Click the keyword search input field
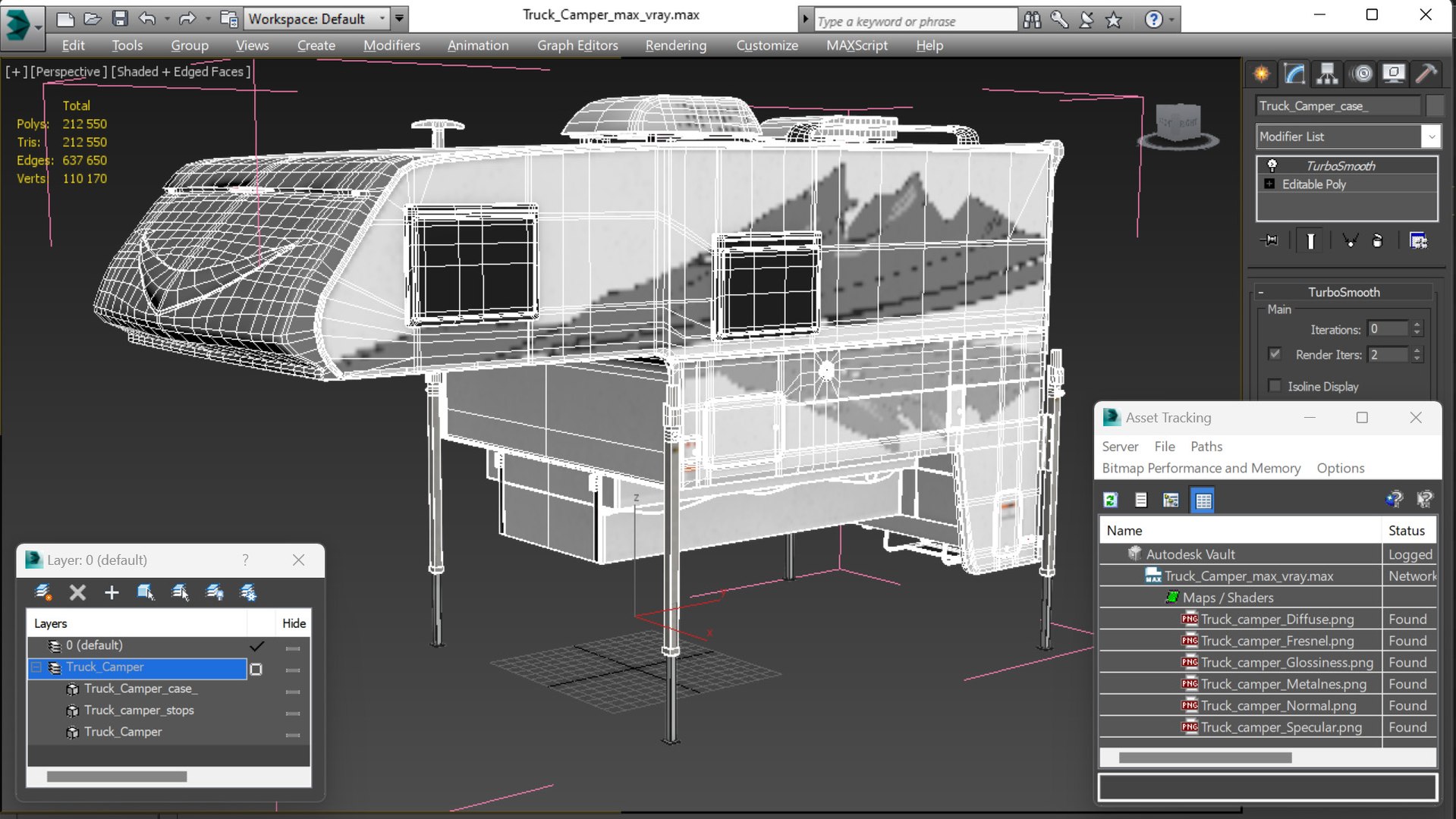The height and width of the screenshot is (819, 1456). (915, 20)
